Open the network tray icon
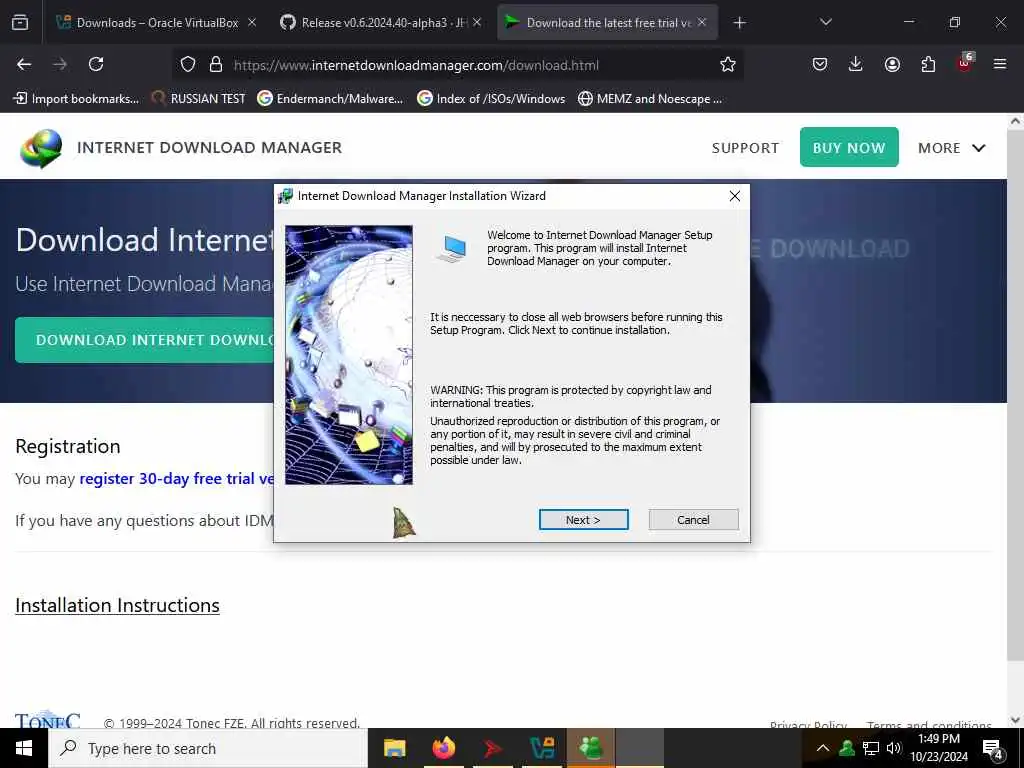Screen dimensions: 1024x768 871,748
